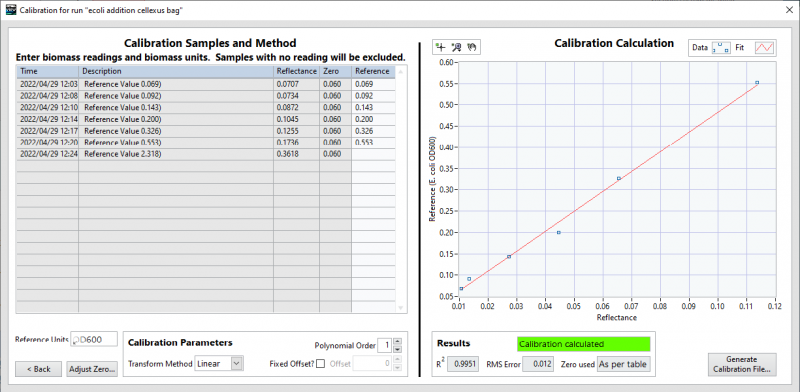Click Reflectance cell 0.0707
The height and width of the screenshot is (392, 800).
(x=297, y=84)
